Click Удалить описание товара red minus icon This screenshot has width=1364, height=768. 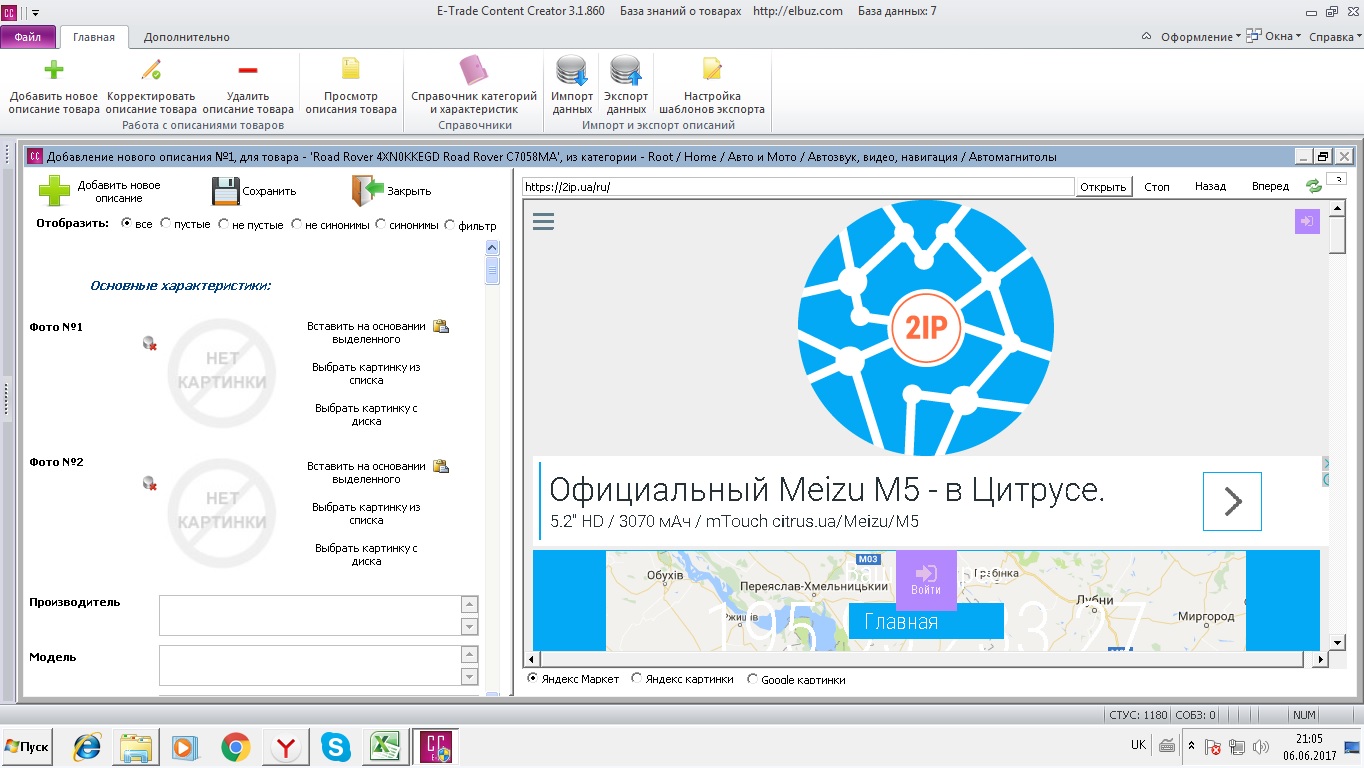pyautogui.click(x=248, y=70)
